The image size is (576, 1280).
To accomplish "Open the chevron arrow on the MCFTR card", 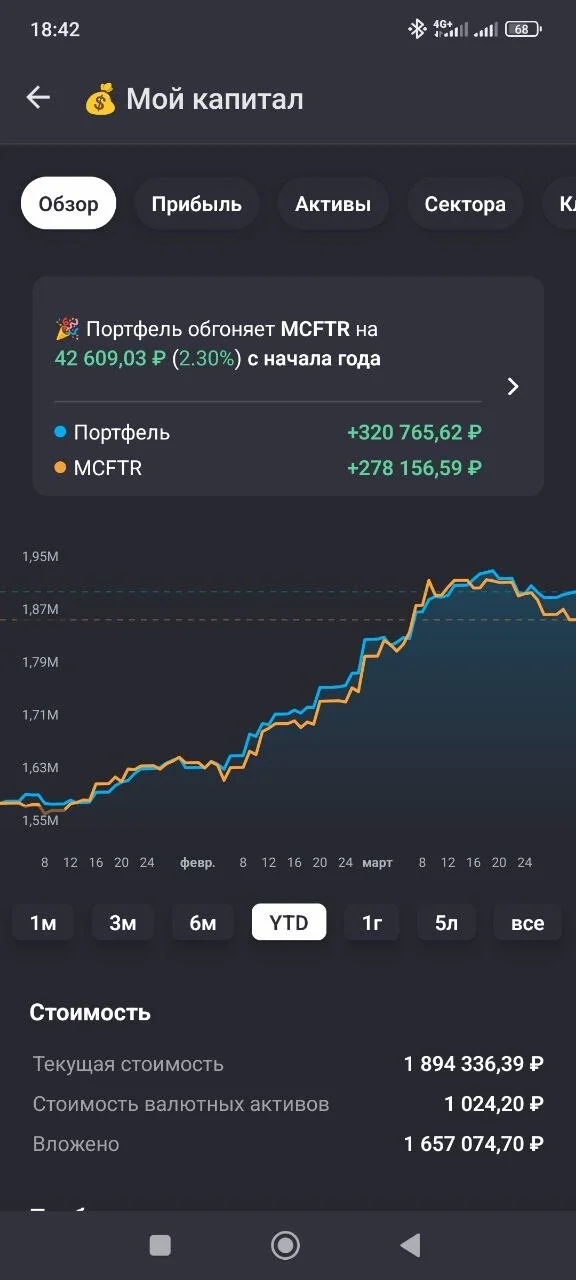I will (513, 386).
